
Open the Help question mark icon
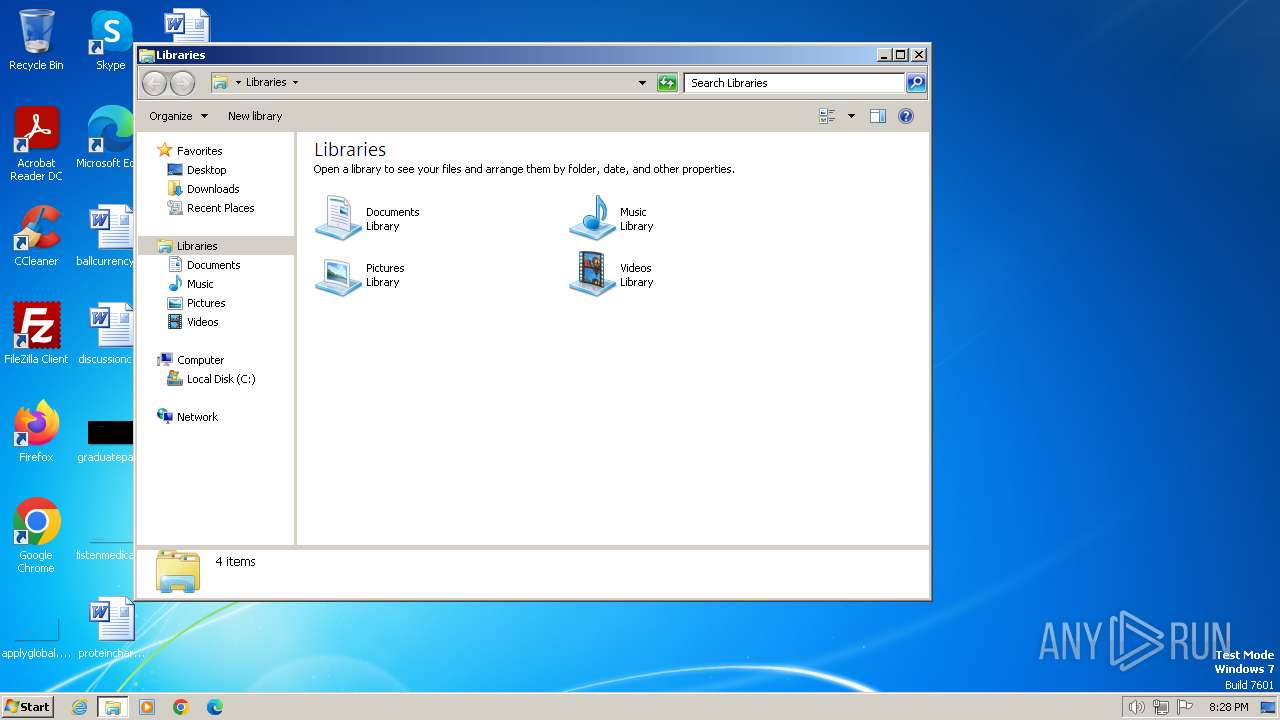[906, 116]
